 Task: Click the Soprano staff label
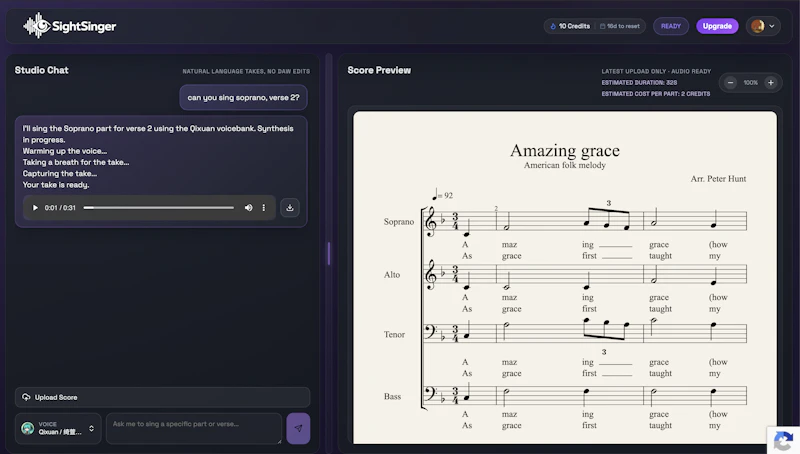398,221
